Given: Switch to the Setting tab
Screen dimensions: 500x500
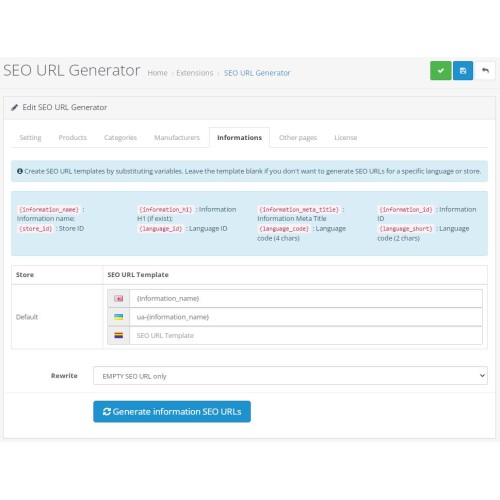Looking at the screenshot, I should click(30, 137).
